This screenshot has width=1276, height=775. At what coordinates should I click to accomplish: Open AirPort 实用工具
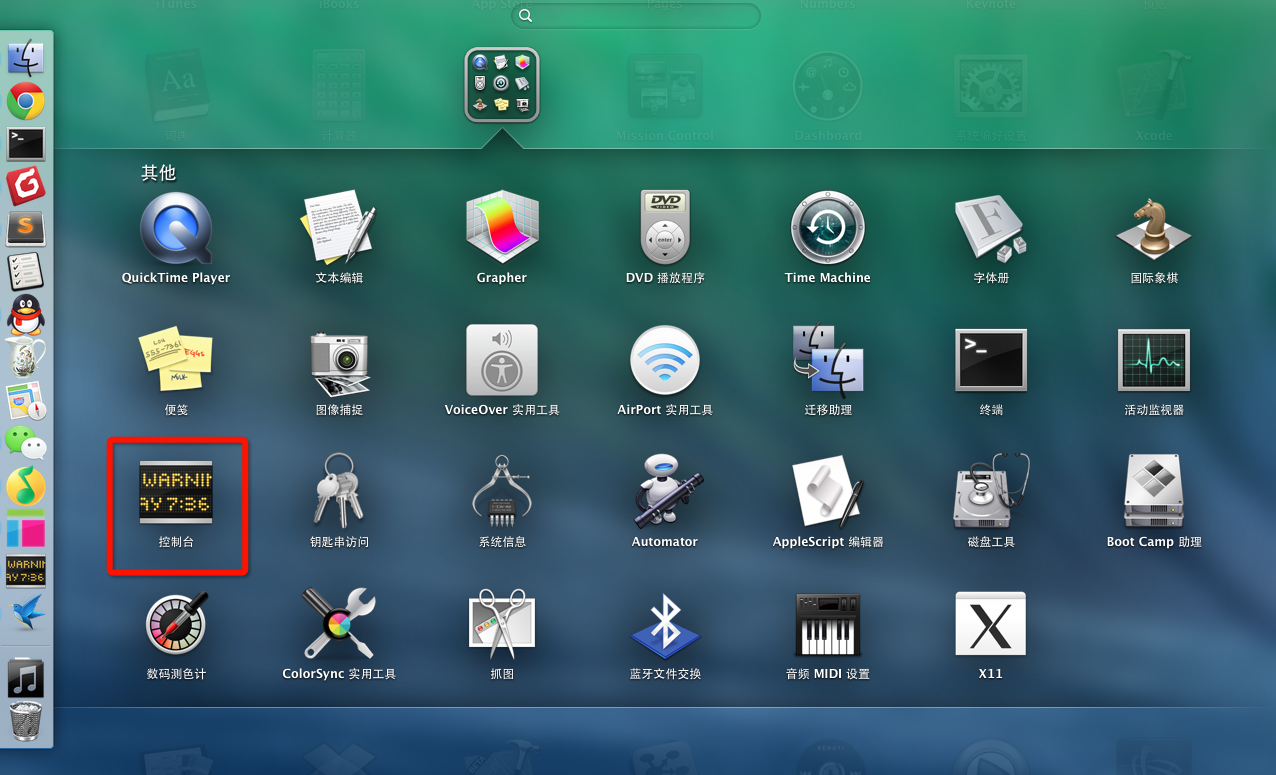click(665, 360)
